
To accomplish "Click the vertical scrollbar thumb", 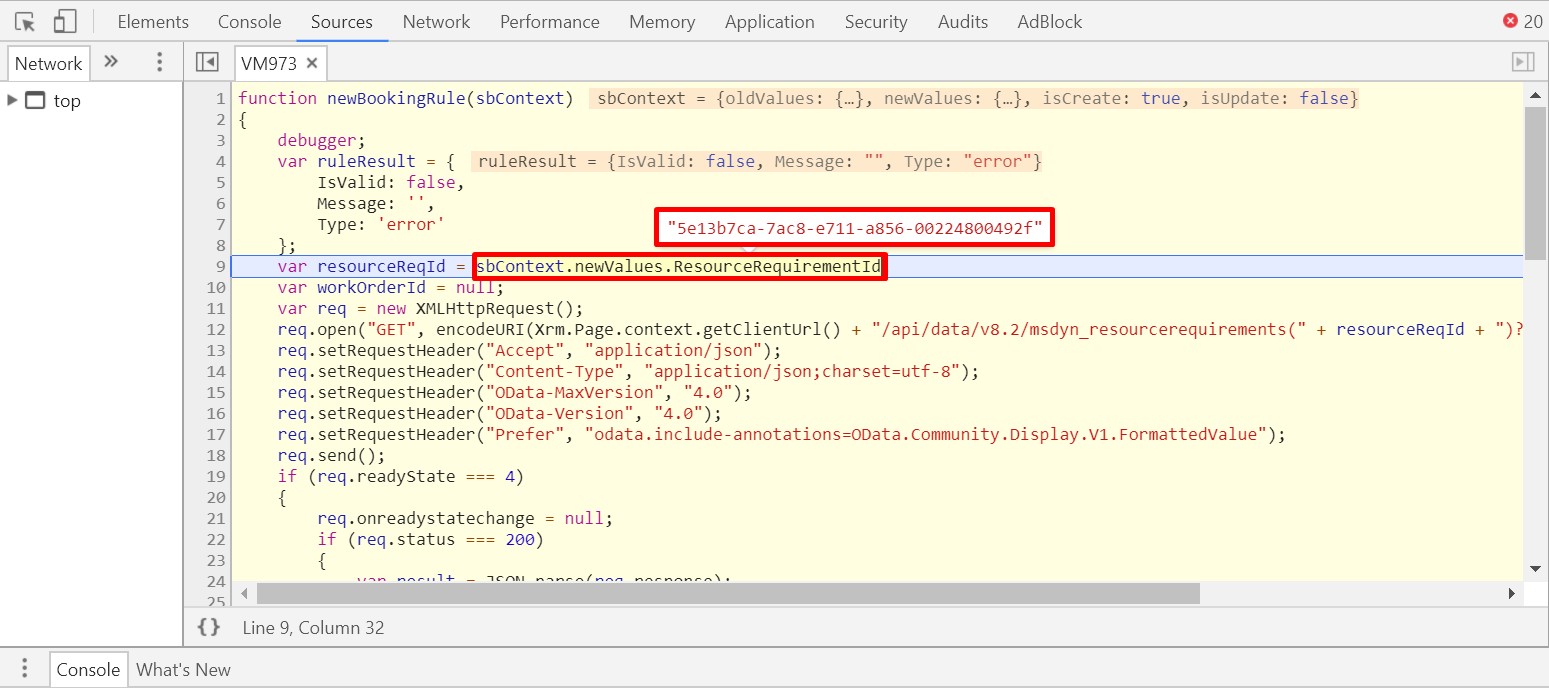I will click(1535, 183).
